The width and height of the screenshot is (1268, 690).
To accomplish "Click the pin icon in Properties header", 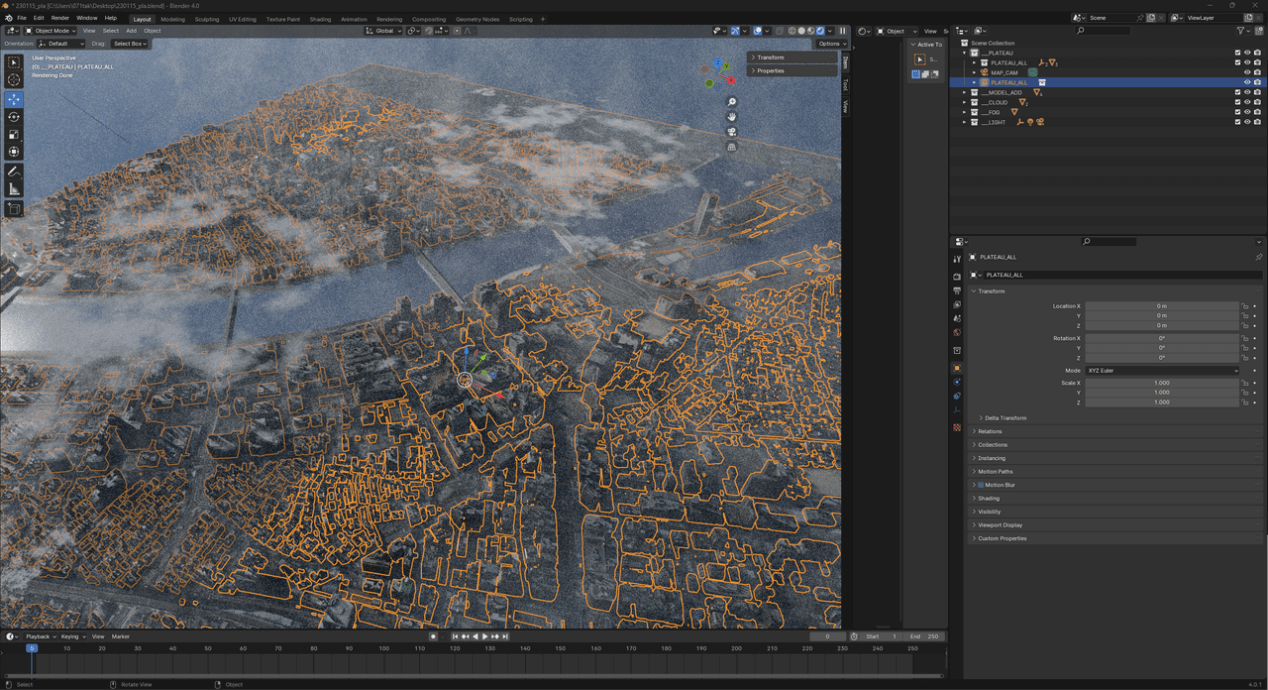I will (x=1259, y=257).
